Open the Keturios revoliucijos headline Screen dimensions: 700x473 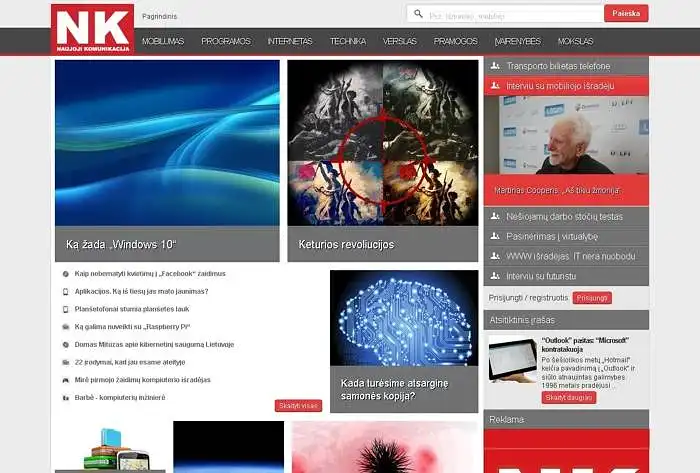[346, 244]
